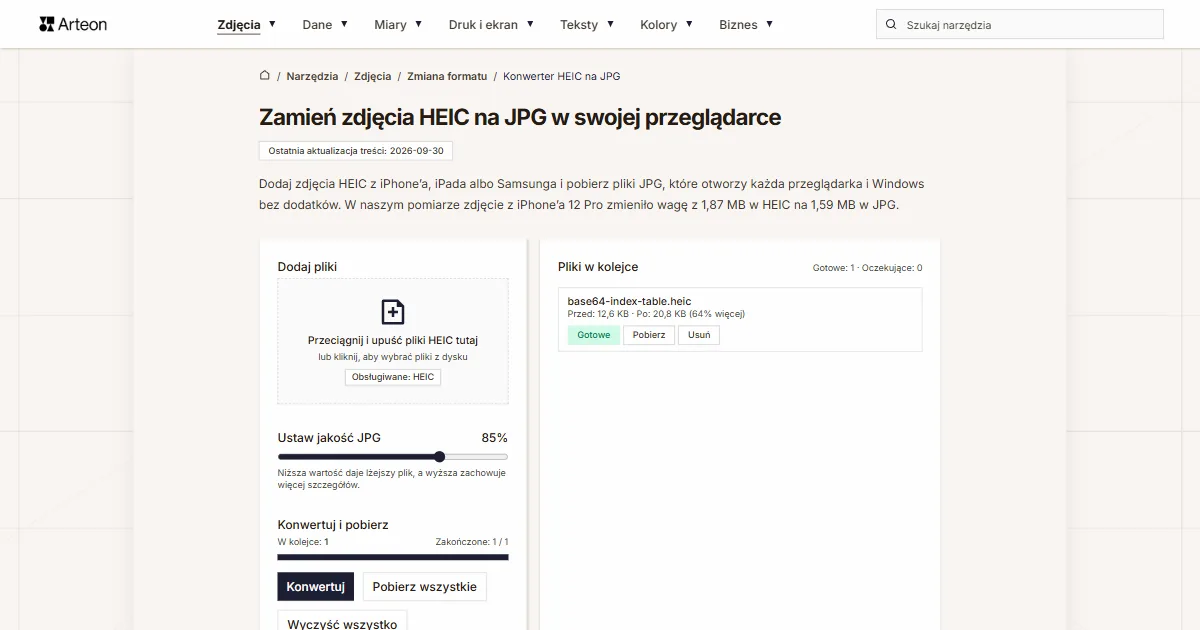This screenshot has width=1200, height=630.
Task: Open the Dane menu
Action: (x=317, y=25)
